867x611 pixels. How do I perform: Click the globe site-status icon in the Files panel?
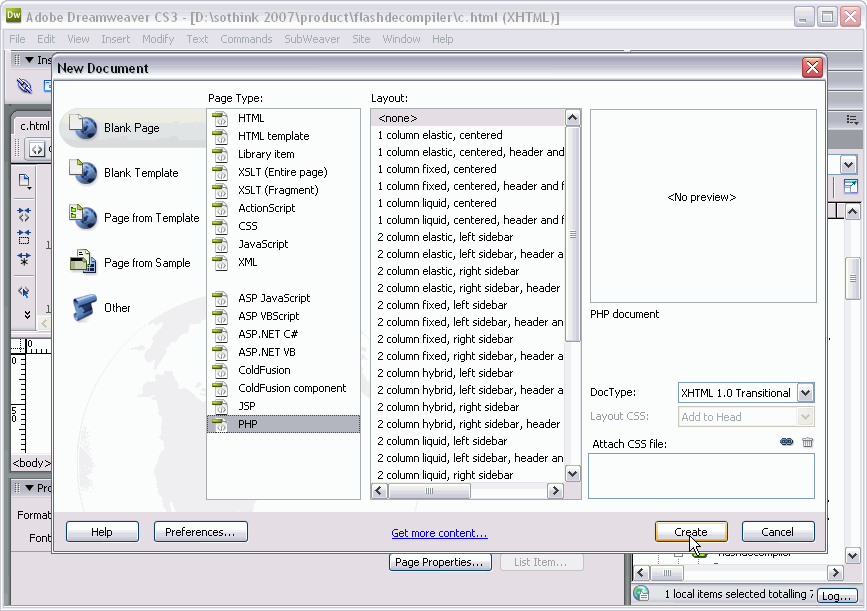641,594
